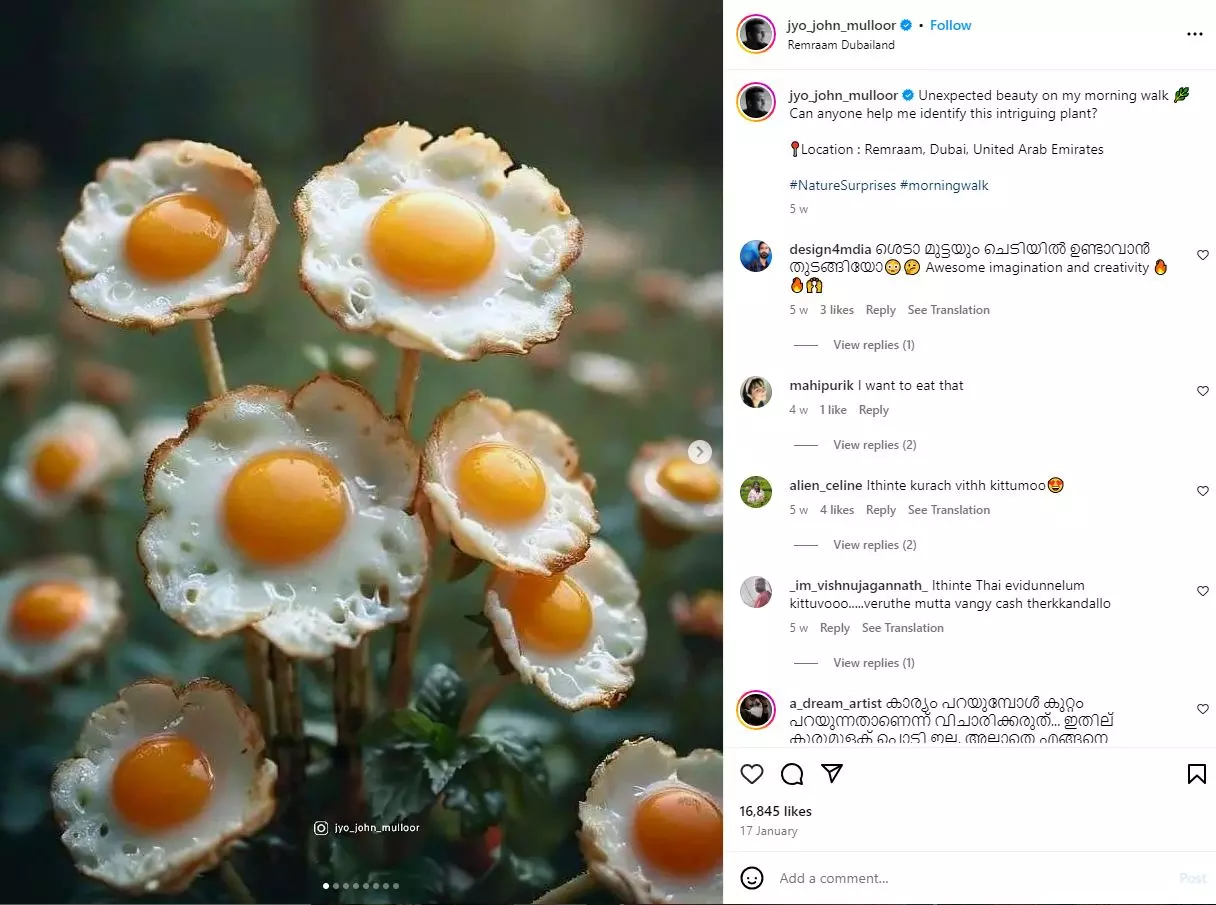Open the design4mdia profile avatar
This screenshot has width=1216, height=905.
[x=756, y=256]
